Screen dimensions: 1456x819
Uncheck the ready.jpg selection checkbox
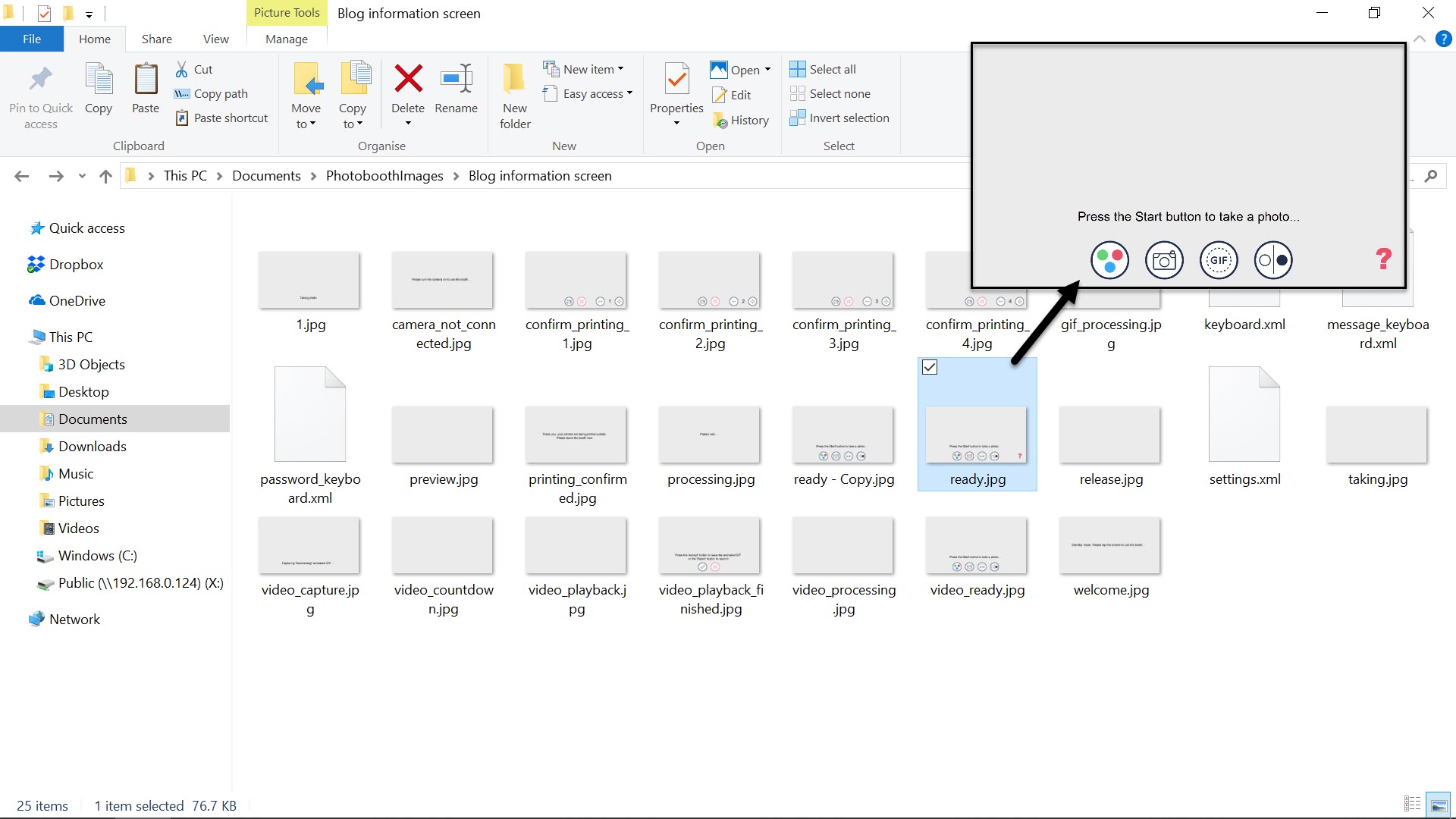pyautogui.click(x=930, y=367)
